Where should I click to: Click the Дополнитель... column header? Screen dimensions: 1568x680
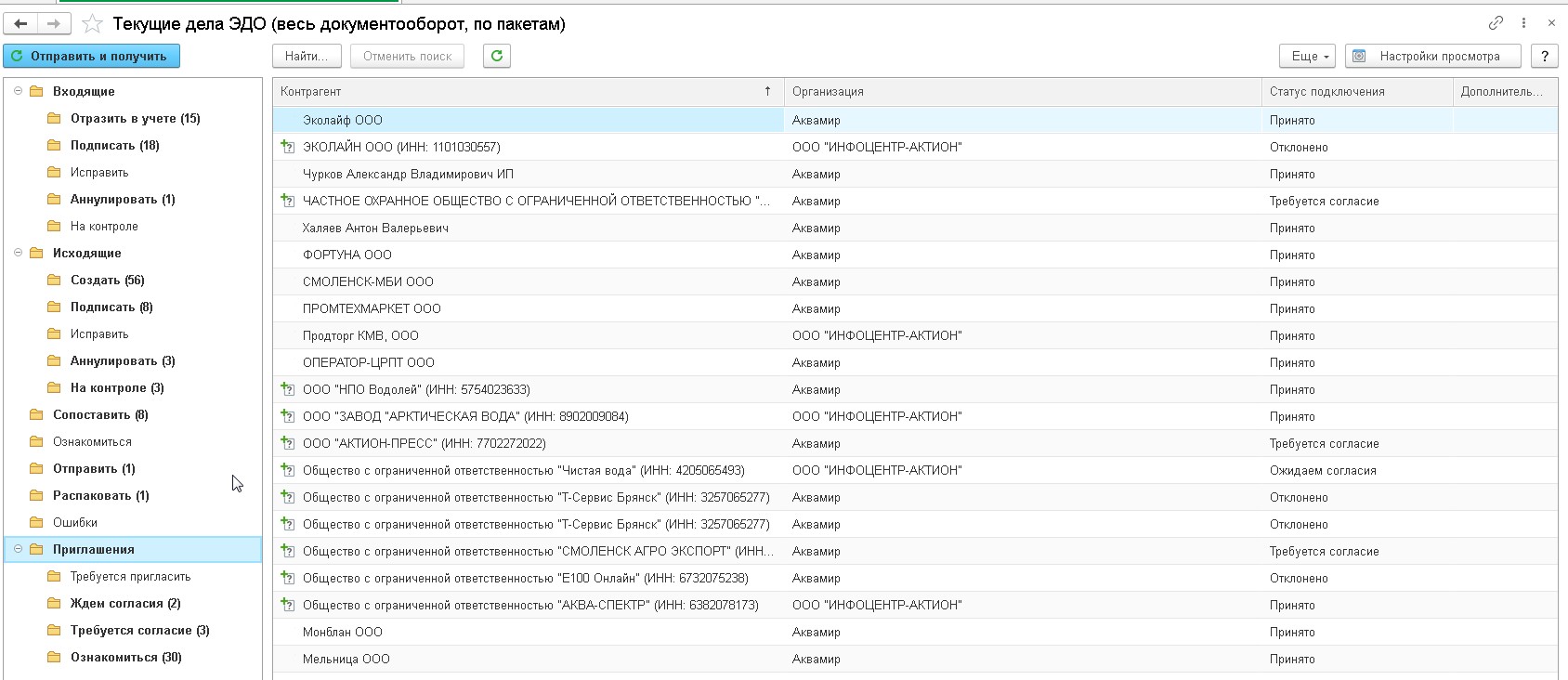[1505, 91]
